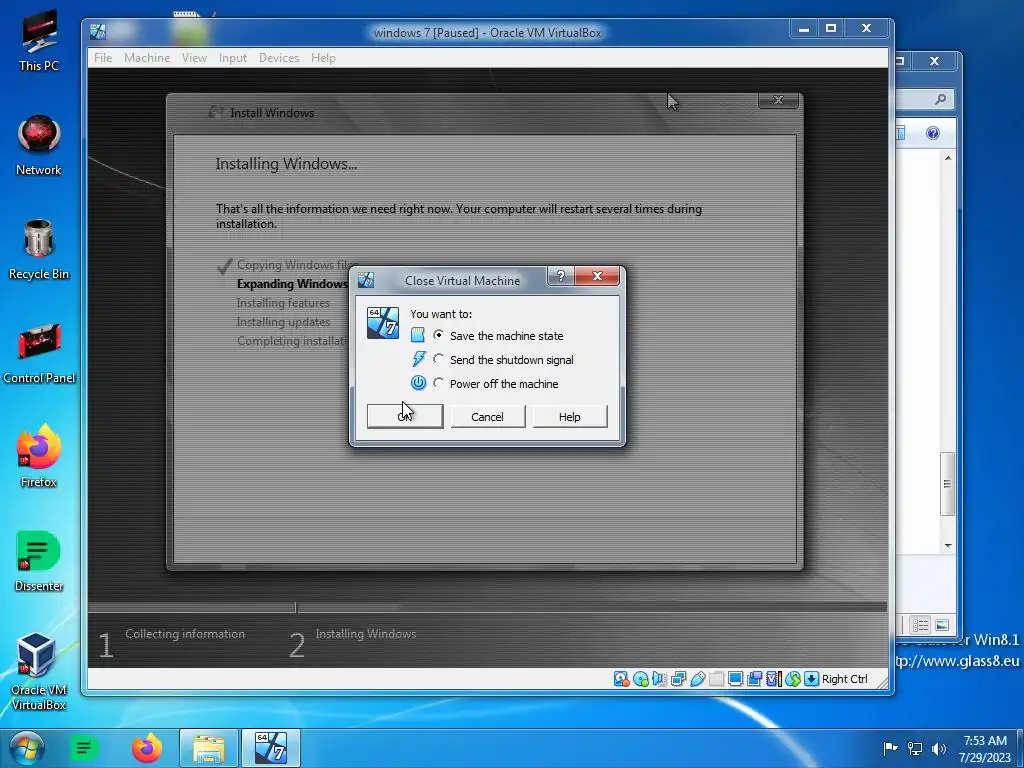Click the Oracle VM VirtualBox desktop shortcut

pyautogui.click(x=39, y=671)
